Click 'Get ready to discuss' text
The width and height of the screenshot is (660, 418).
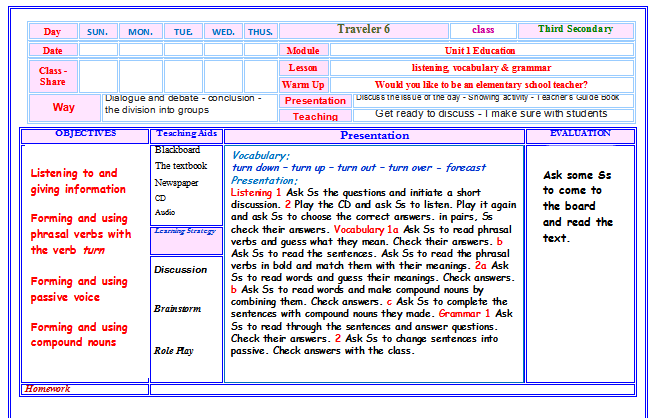coord(425,114)
